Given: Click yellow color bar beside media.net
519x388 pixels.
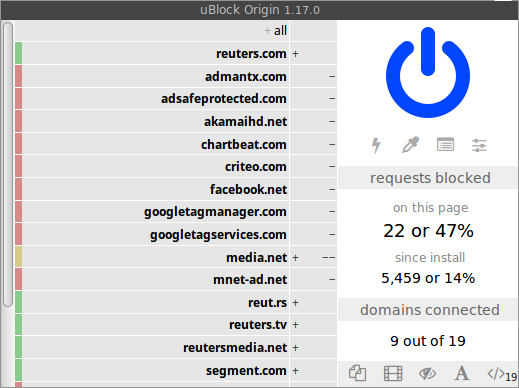Looking at the screenshot, I should (x=19, y=257).
